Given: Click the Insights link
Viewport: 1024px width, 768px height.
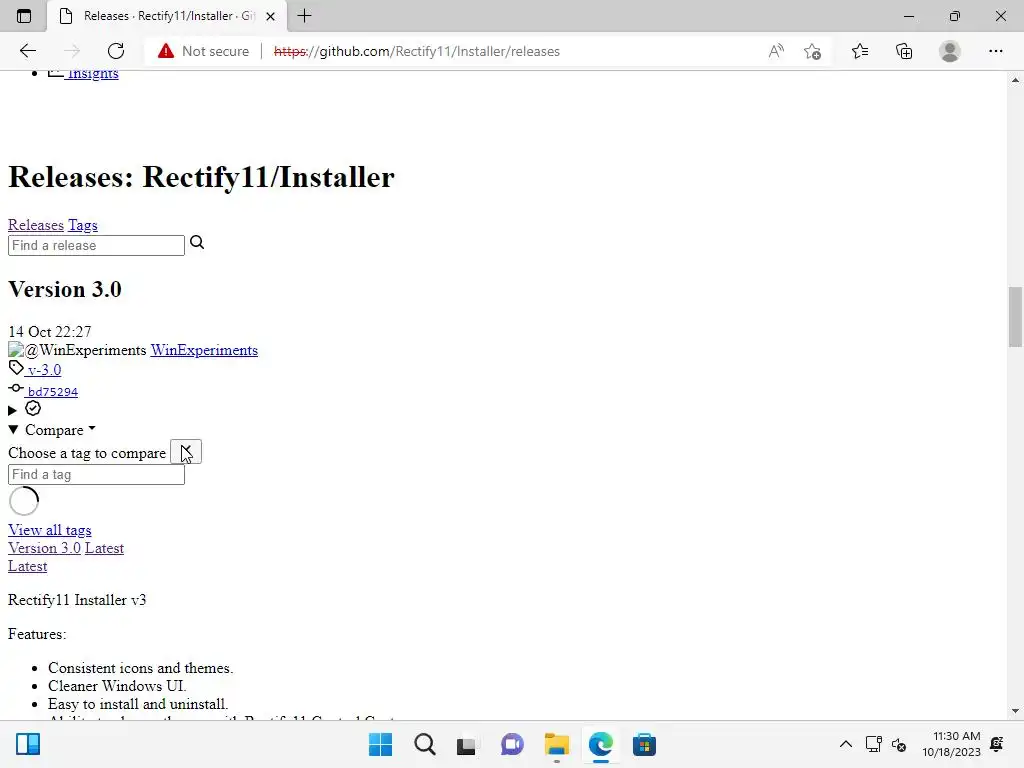Looking at the screenshot, I should point(93,74).
